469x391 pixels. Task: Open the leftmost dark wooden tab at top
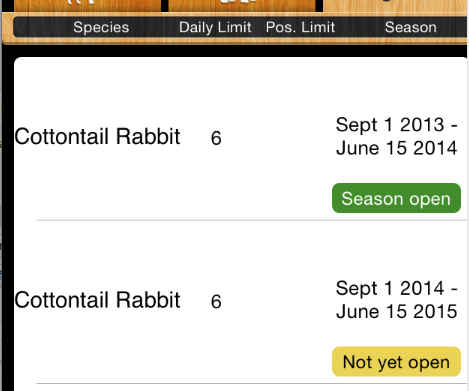[87, 6]
